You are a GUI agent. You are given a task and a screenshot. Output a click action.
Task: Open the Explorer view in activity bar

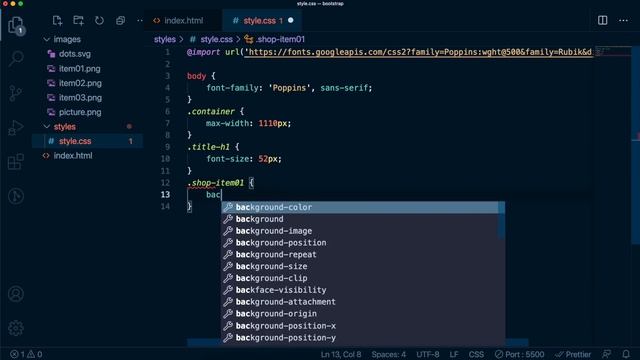click(16, 25)
